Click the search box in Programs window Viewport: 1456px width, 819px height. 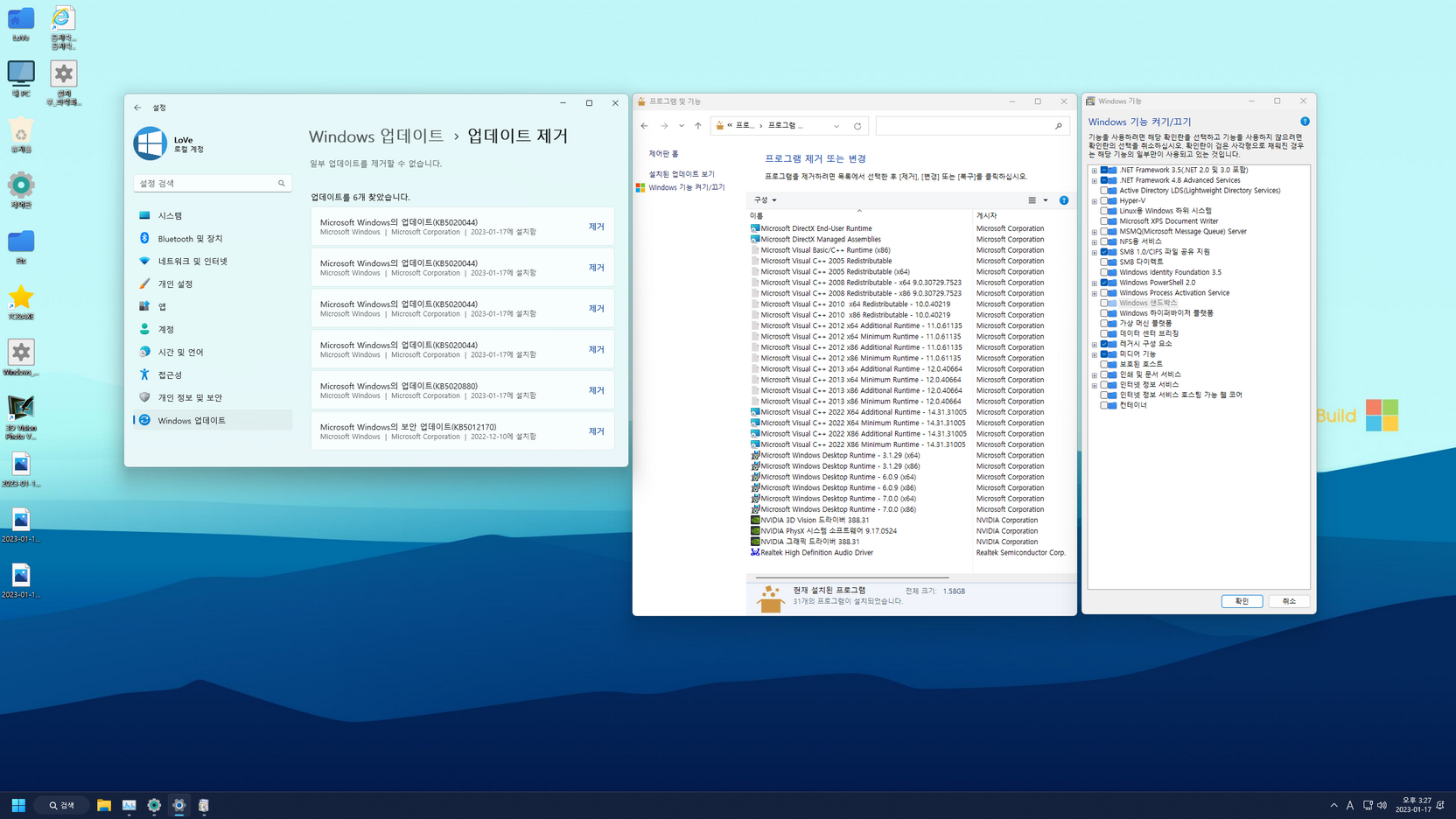click(973, 126)
